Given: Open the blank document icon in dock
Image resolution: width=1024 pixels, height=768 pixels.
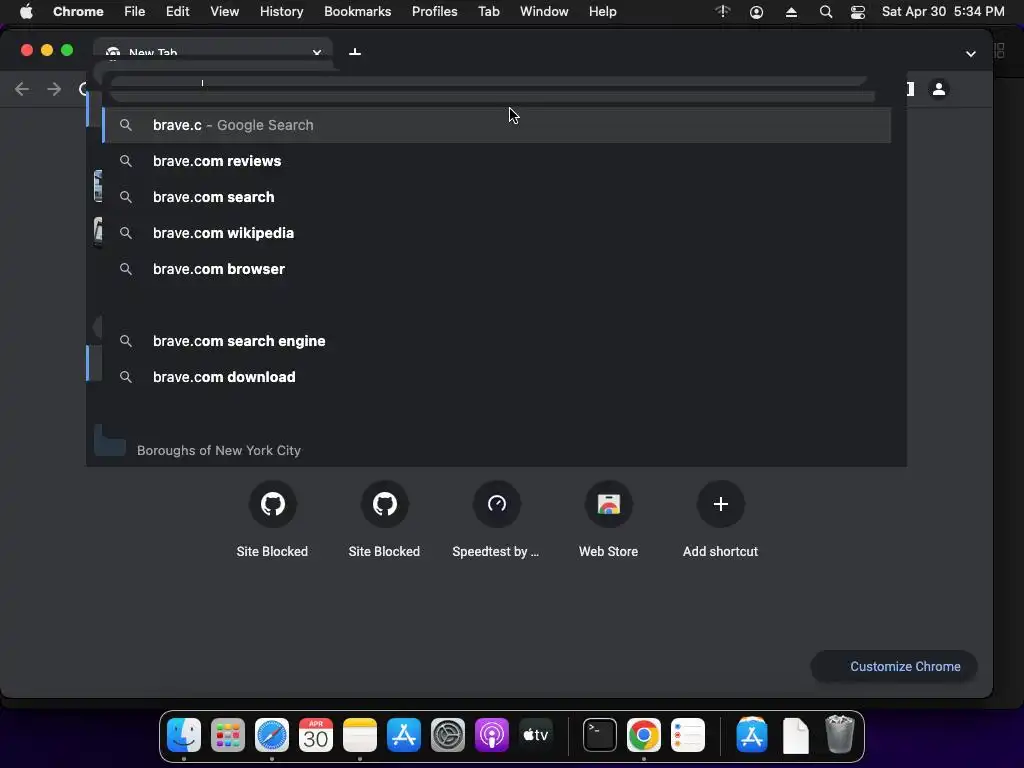Looking at the screenshot, I should [x=795, y=735].
